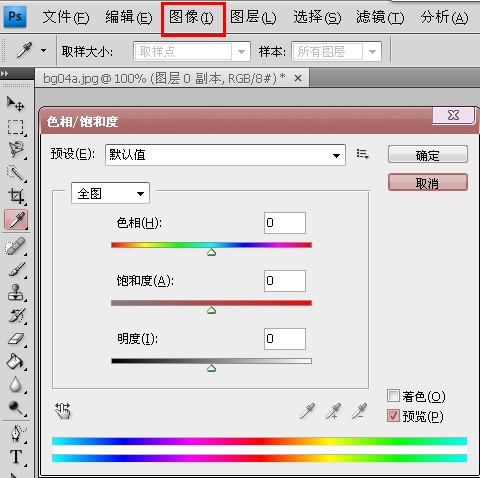Click the 明度 lightness slider handle
Viewport: 480px width, 478px height.
tap(211, 369)
